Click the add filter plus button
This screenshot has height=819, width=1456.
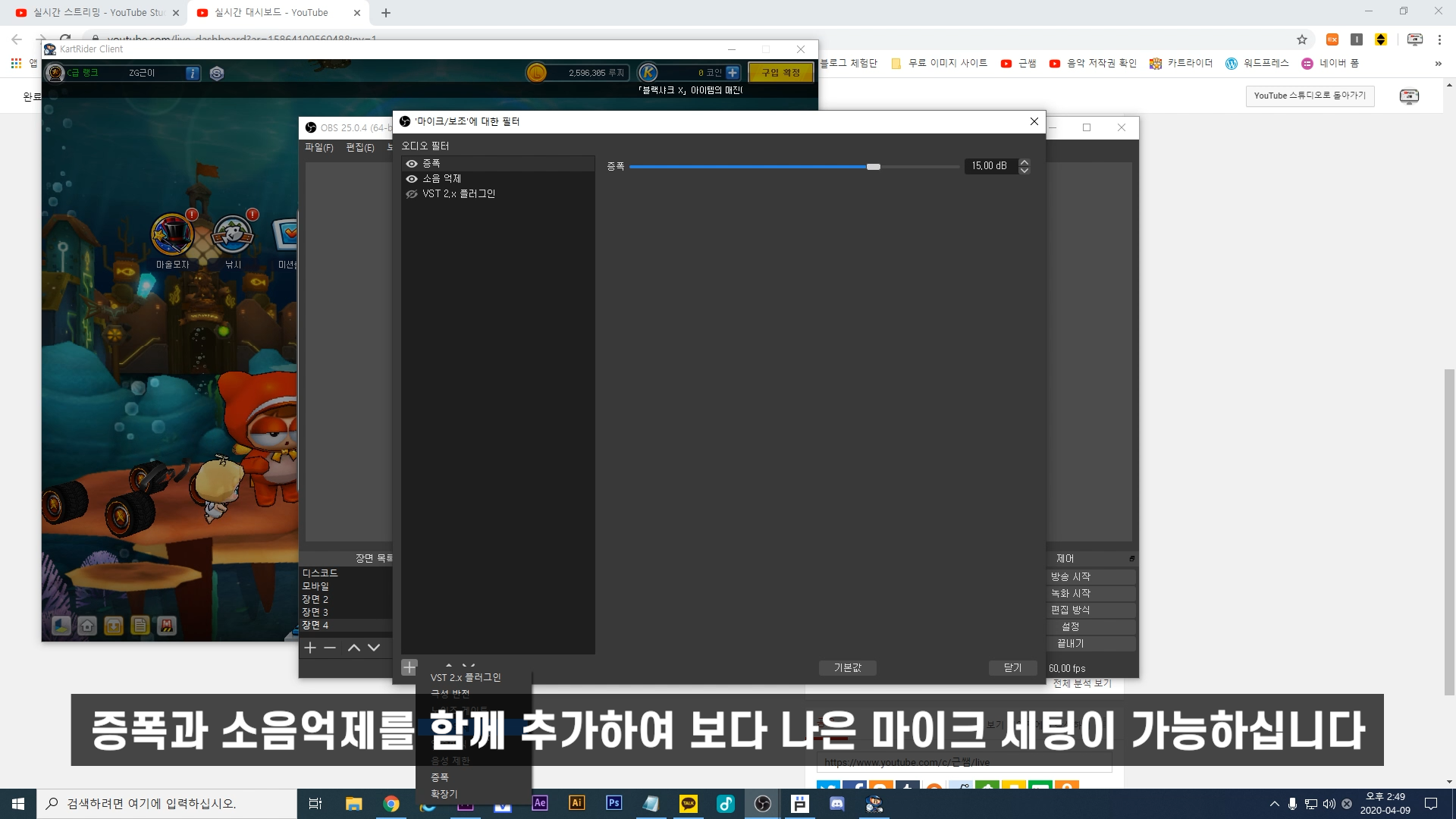click(409, 667)
